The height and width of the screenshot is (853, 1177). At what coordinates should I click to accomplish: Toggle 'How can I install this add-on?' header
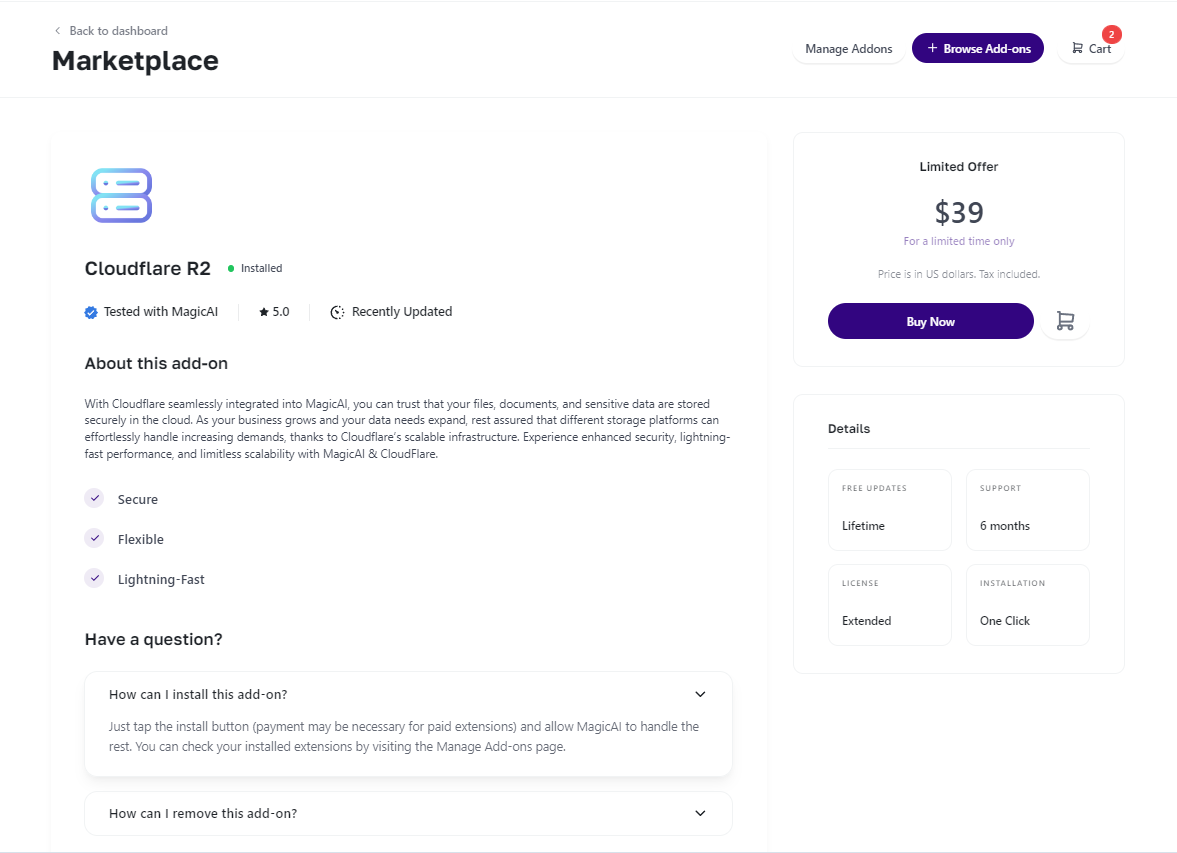click(205, 694)
